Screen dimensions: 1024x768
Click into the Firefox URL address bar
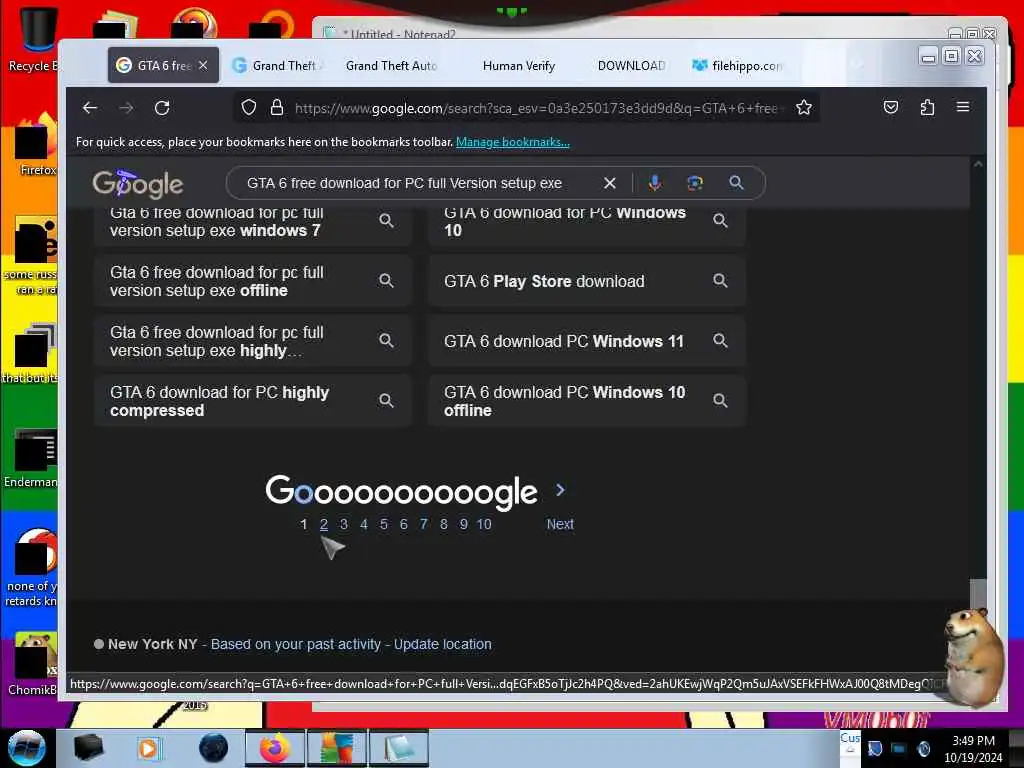coord(536,108)
